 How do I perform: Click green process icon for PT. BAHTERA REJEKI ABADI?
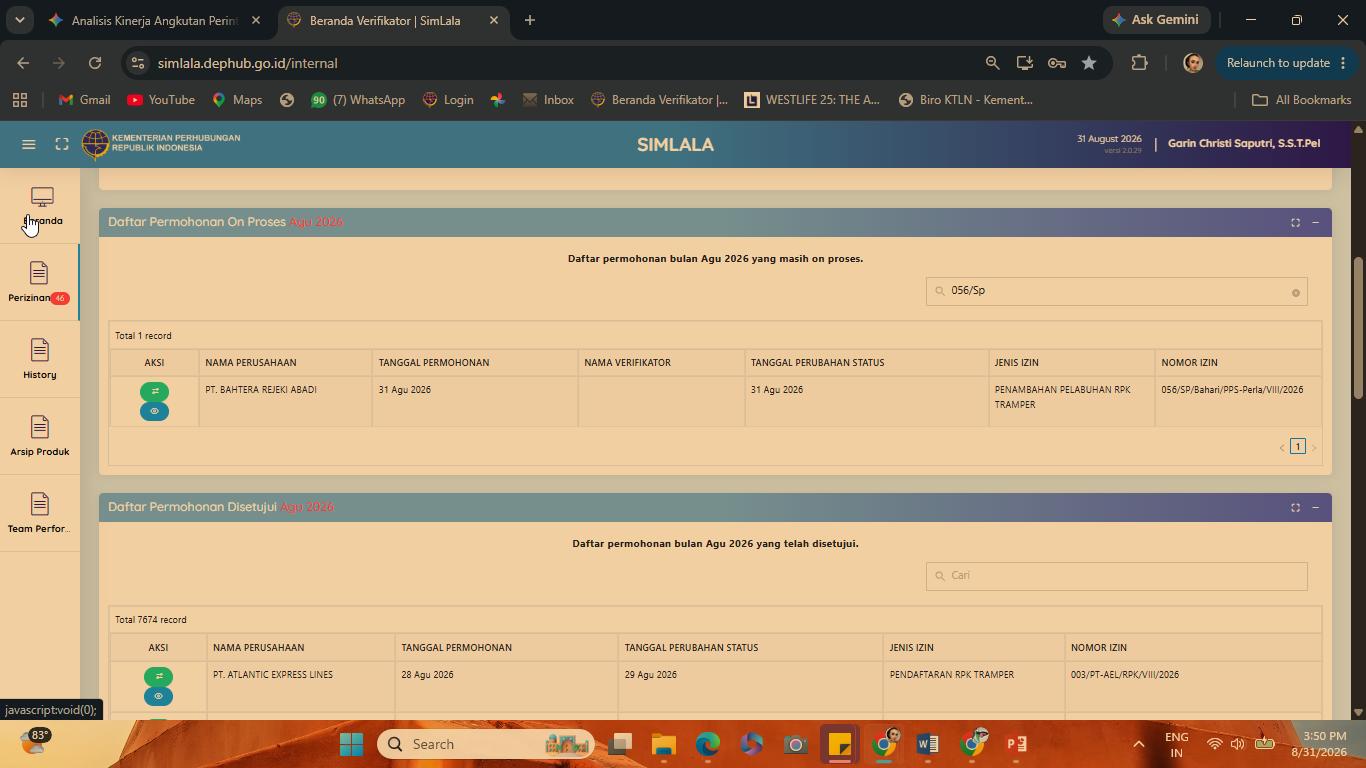click(x=154, y=391)
